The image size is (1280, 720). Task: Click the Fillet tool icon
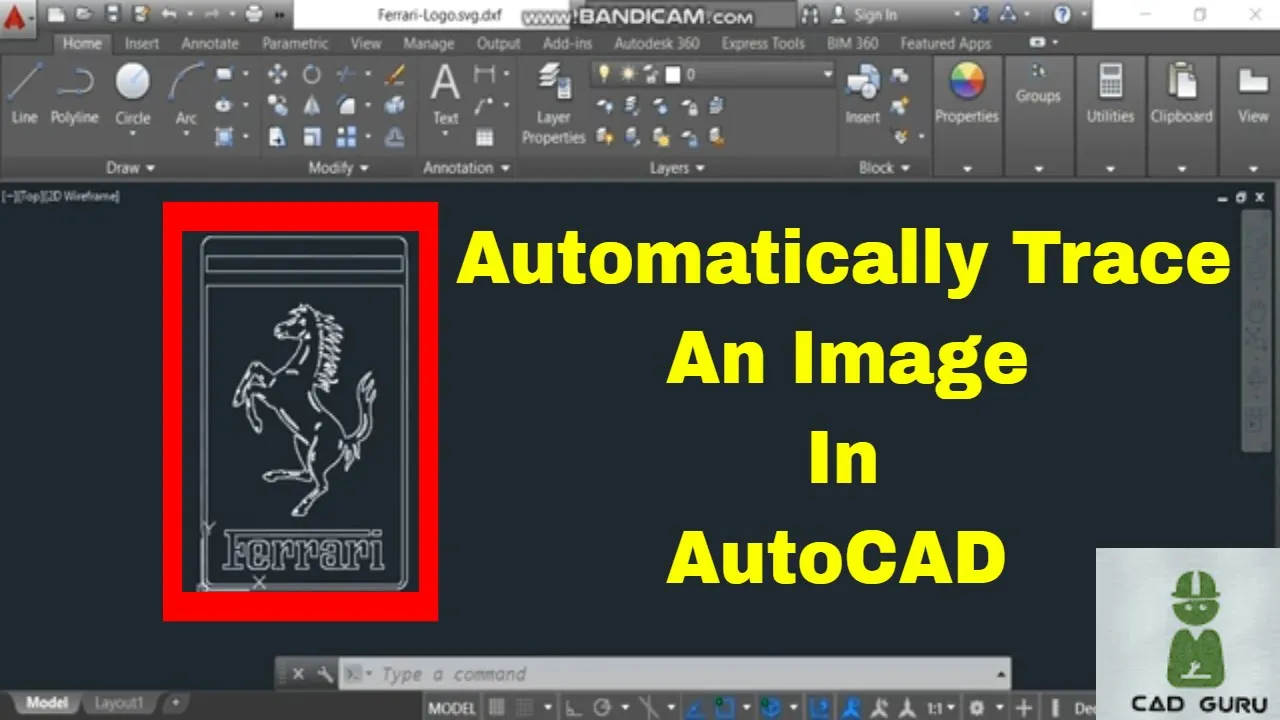pos(346,105)
